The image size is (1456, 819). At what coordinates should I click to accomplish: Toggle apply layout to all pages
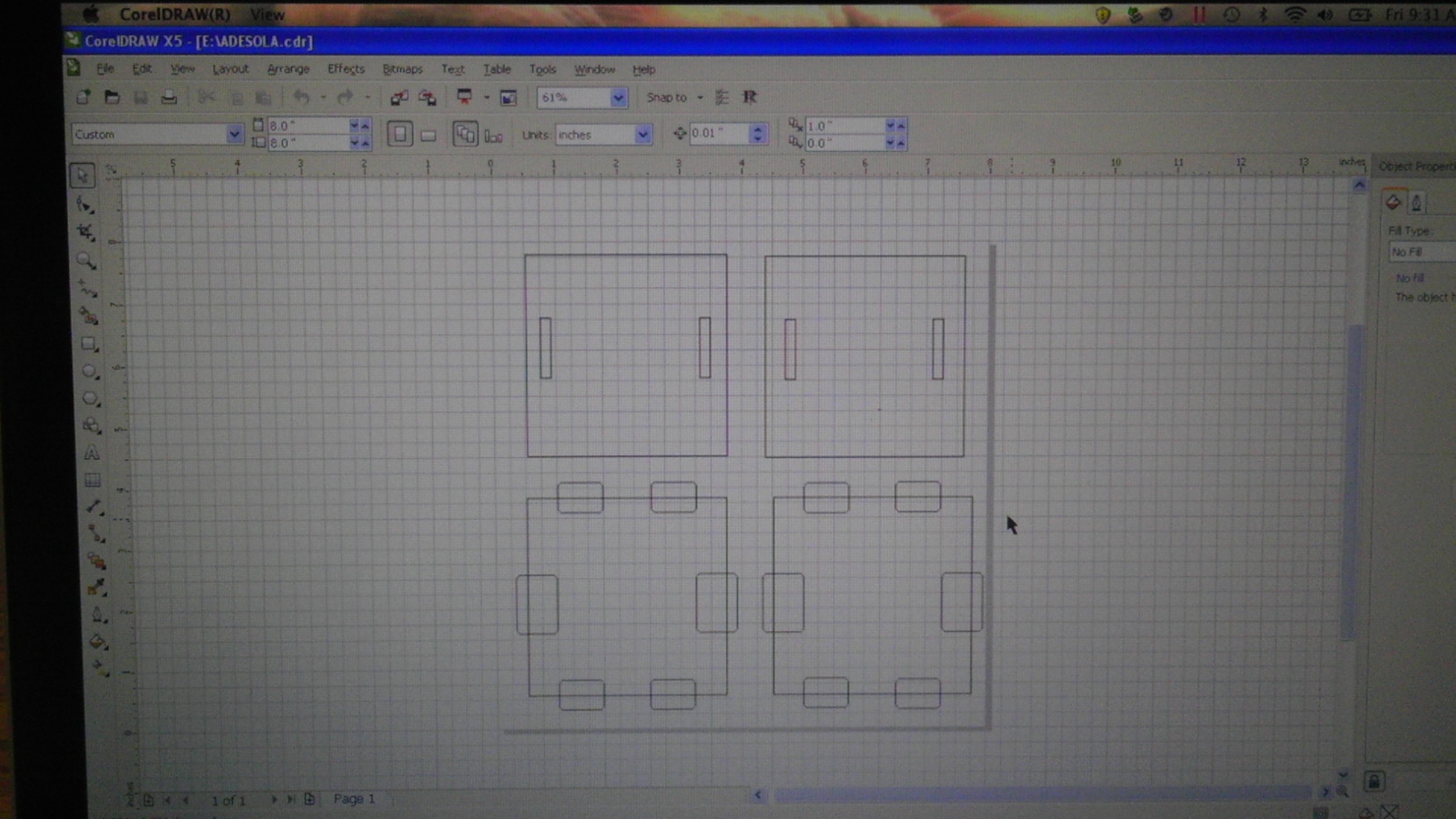(465, 135)
